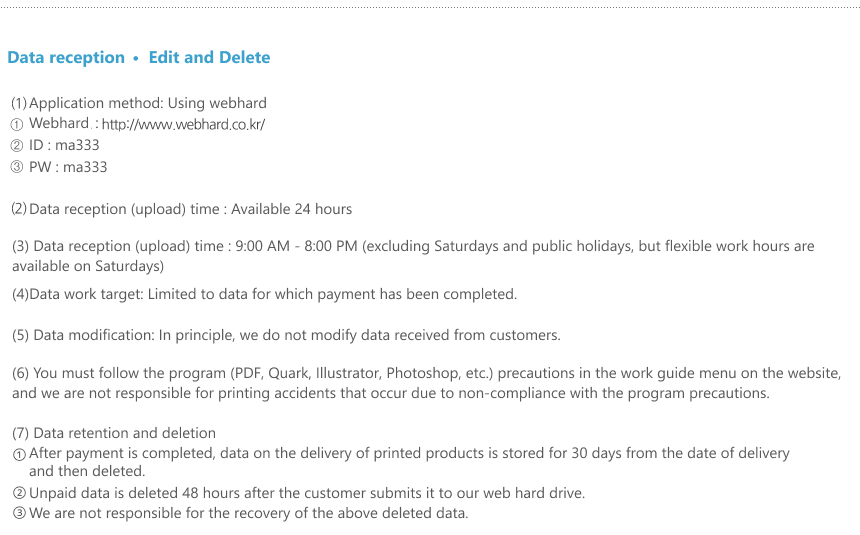Click the circled 3 beside PW

pyautogui.click(x=17, y=167)
